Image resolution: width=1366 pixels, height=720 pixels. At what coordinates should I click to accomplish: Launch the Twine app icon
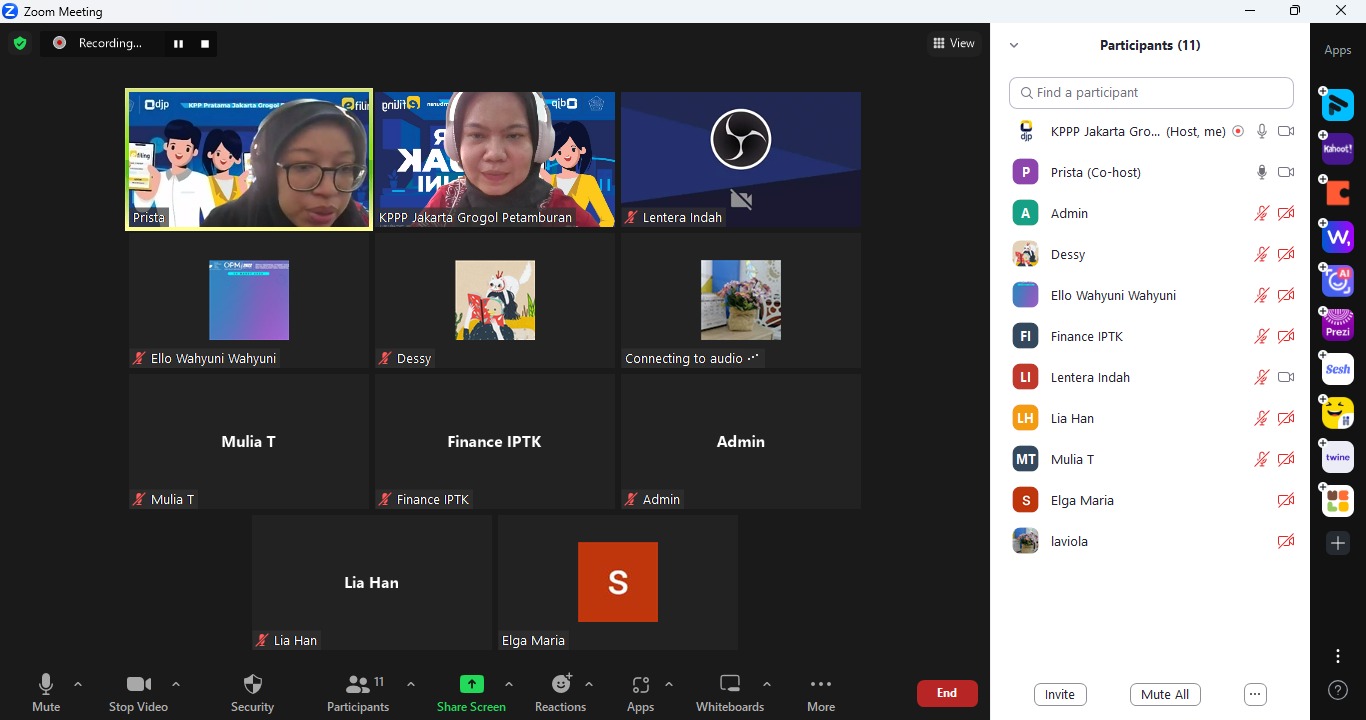[x=1338, y=457]
